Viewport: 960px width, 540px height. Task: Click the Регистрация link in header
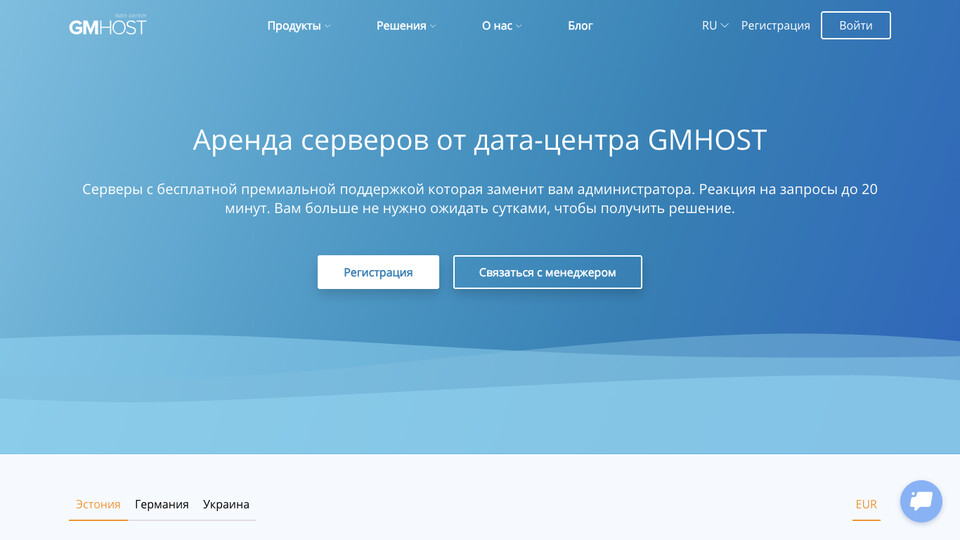click(775, 26)
